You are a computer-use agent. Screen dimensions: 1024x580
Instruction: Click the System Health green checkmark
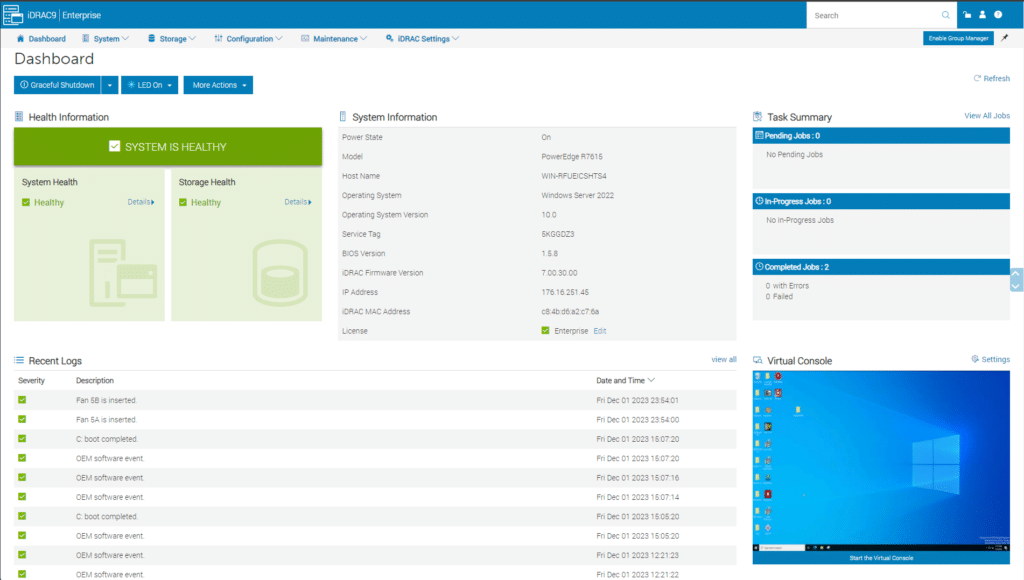point(26,202)
